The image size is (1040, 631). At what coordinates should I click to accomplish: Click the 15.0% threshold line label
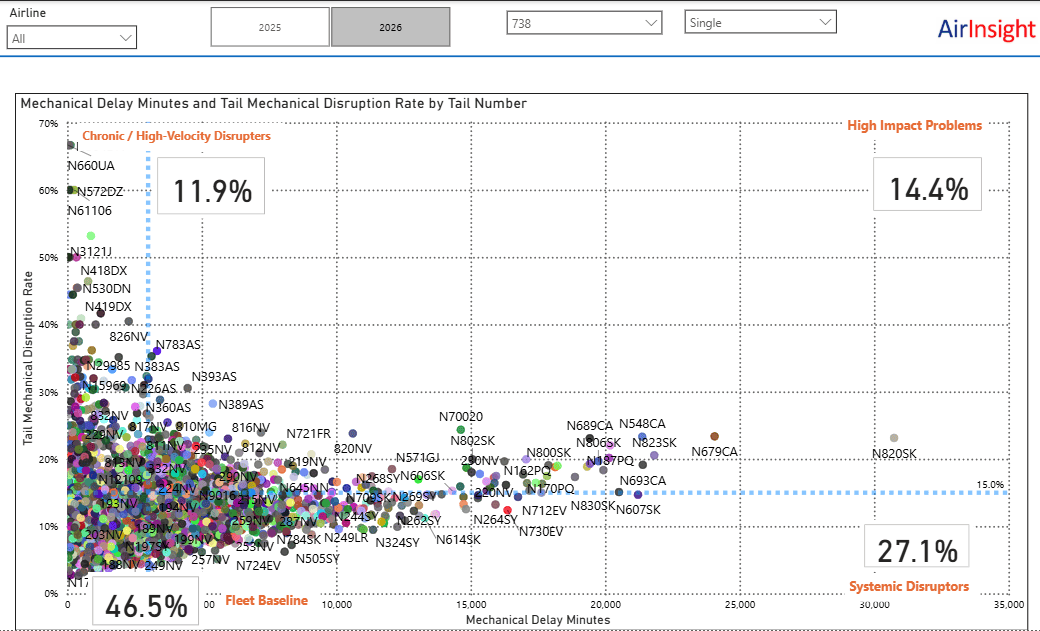(990, 485)
